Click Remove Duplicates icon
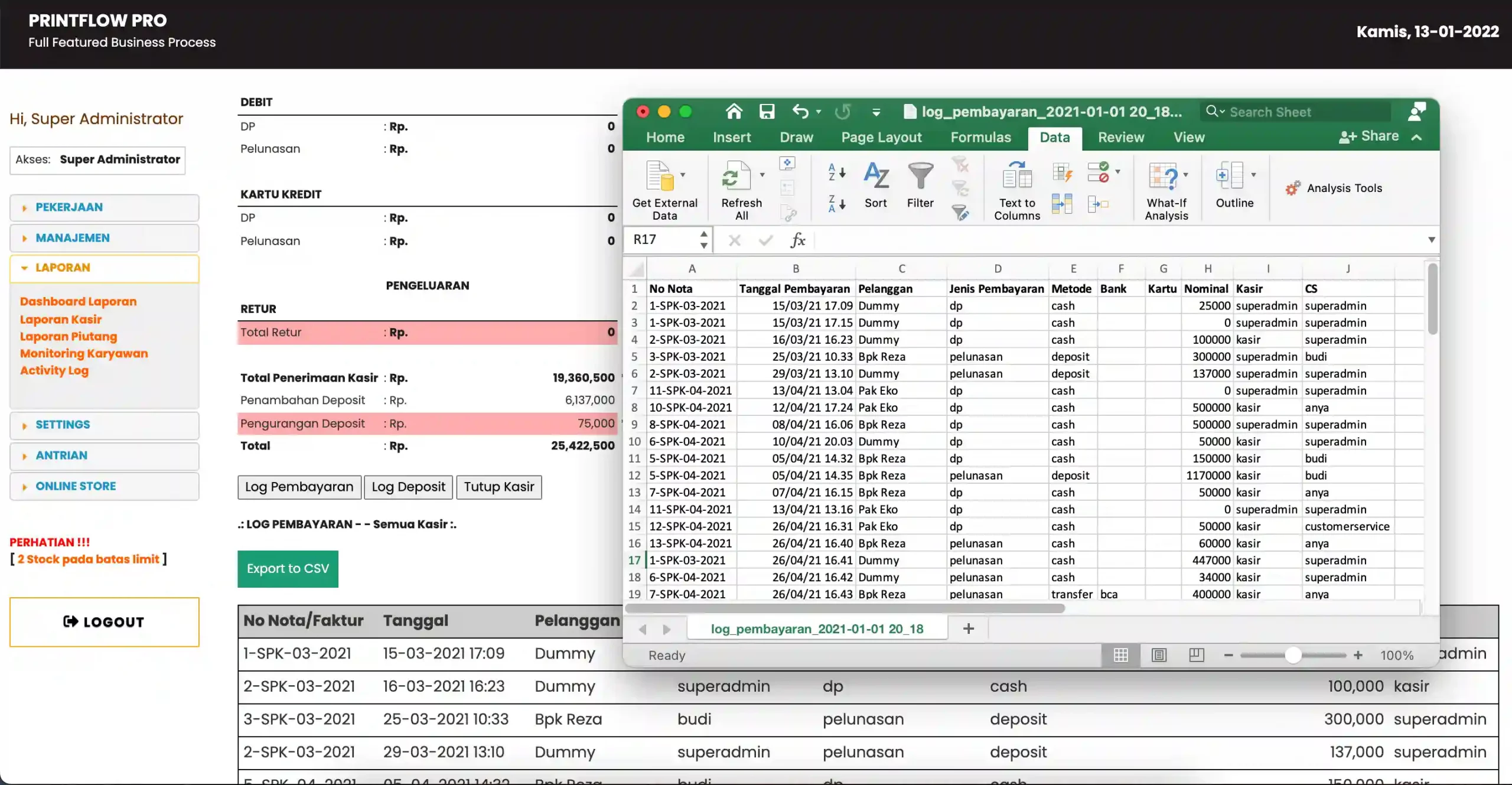The height and width of the screenshot is (785, 1512). 1062,204
